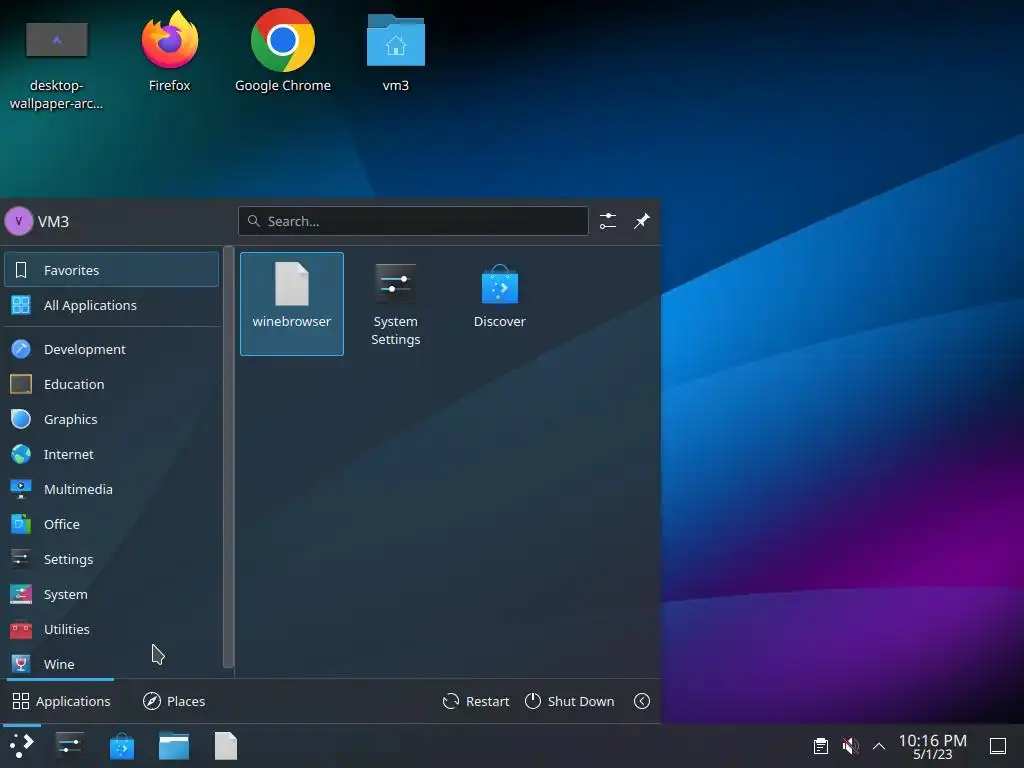The height and width of the screenshot is (768, 1024).
Task: Click the blank document taskbar icon
Action: [226, 746]
